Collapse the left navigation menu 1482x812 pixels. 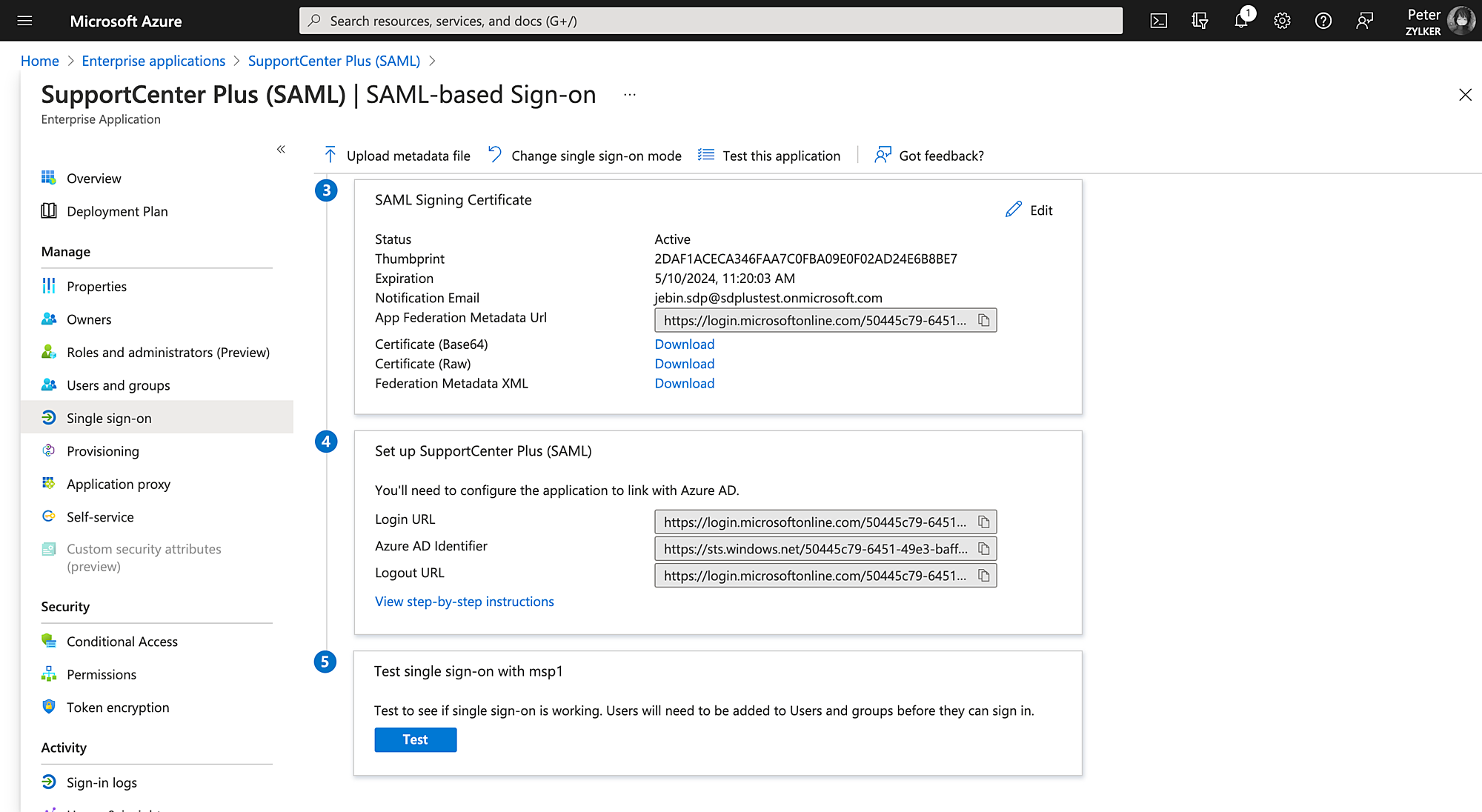[x=281, y=150]
